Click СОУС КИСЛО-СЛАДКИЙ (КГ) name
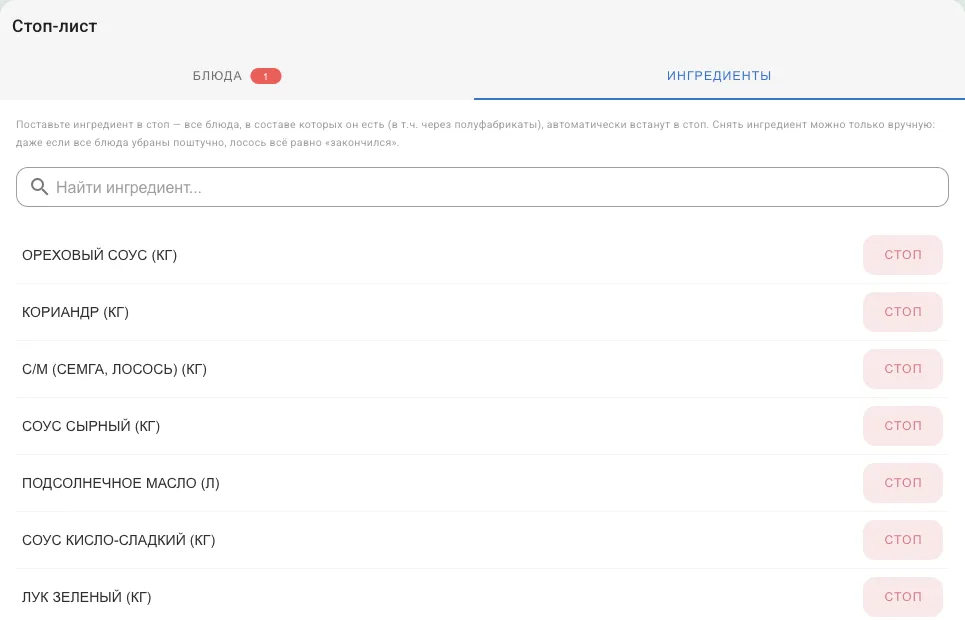965x620 pixels. 119,540
